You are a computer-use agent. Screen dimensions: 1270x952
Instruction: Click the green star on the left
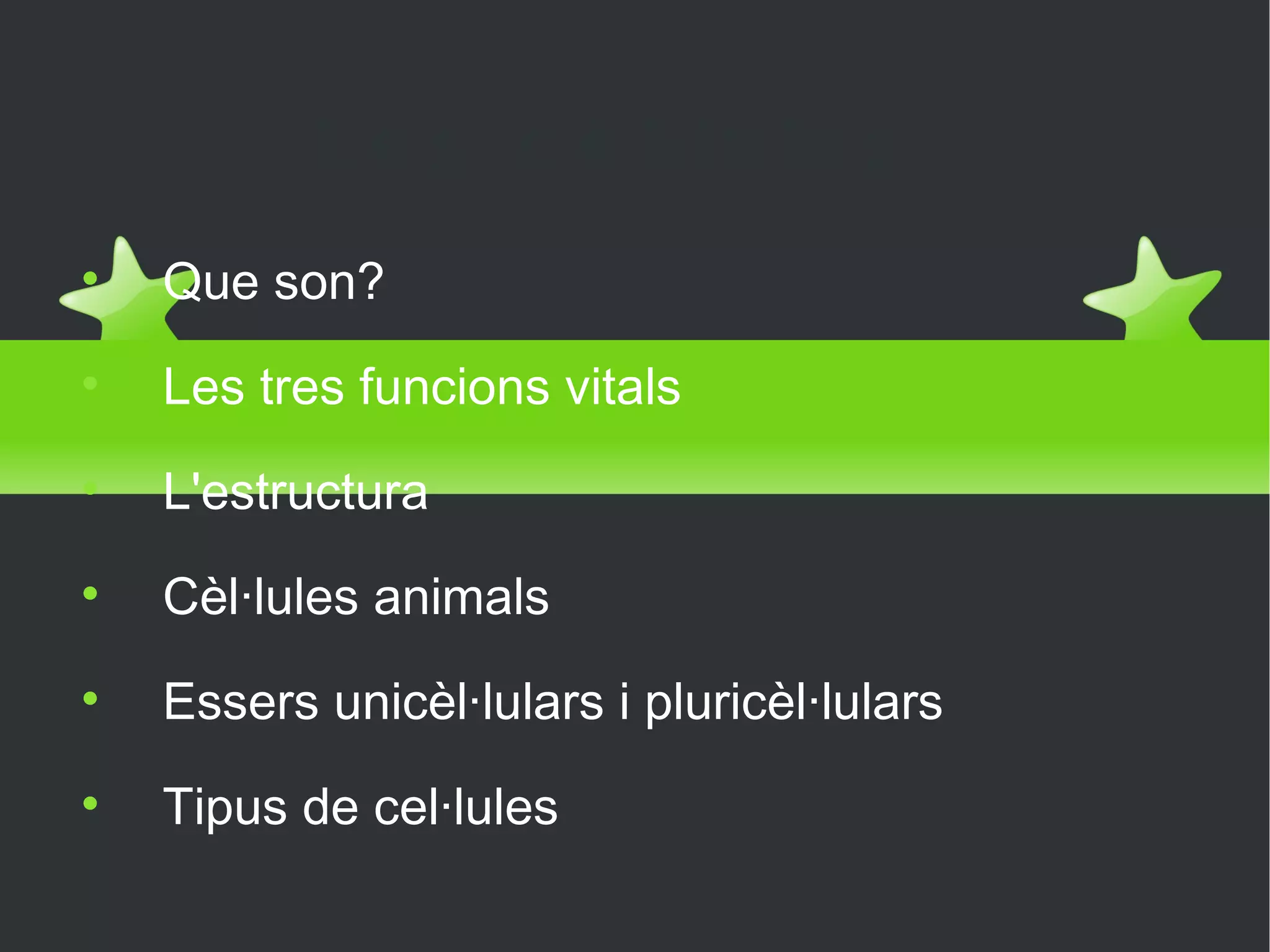pyautogui.click(x=118, y=290)
